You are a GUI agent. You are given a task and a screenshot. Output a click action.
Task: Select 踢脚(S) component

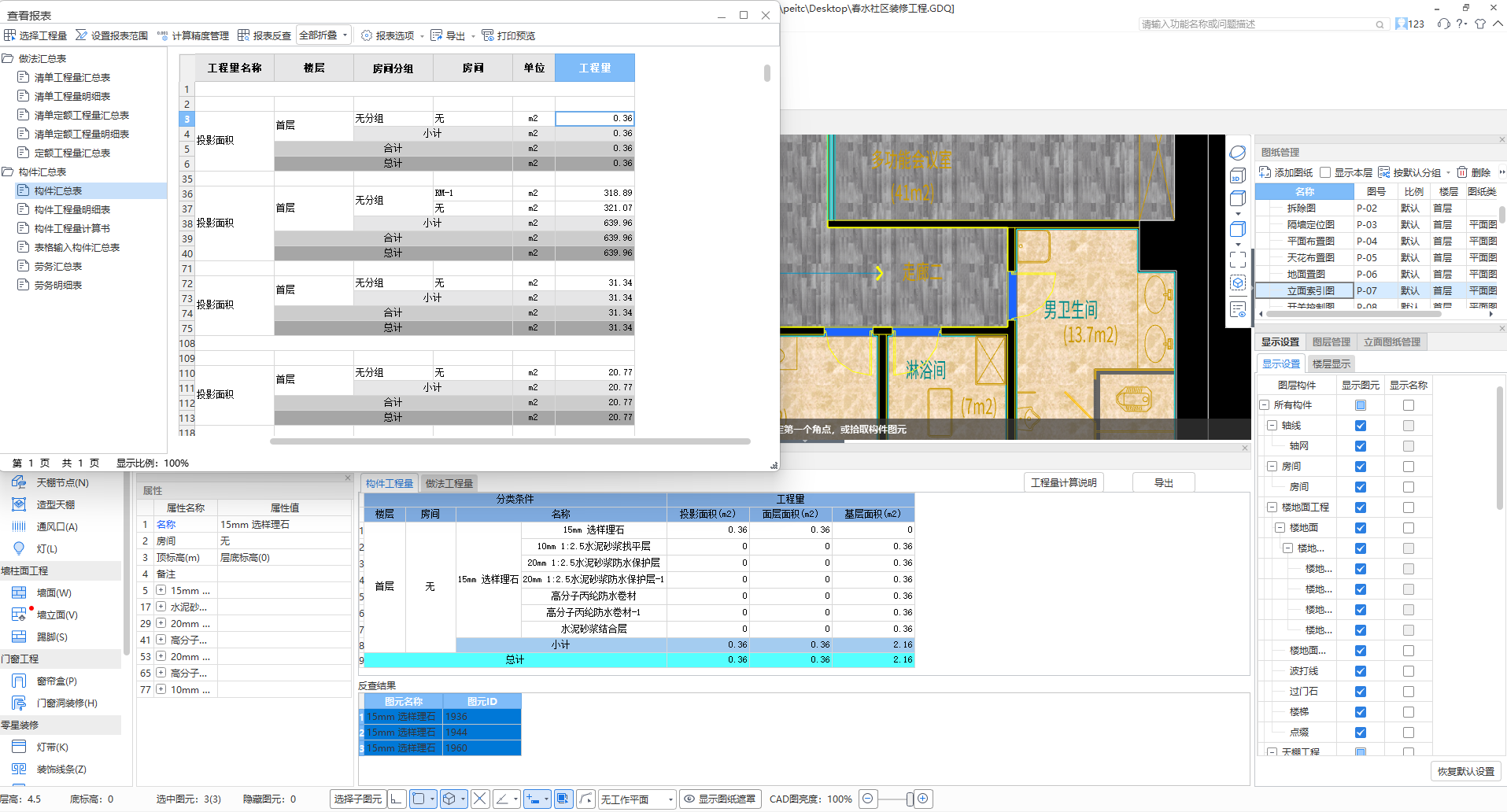click(52, 637)
